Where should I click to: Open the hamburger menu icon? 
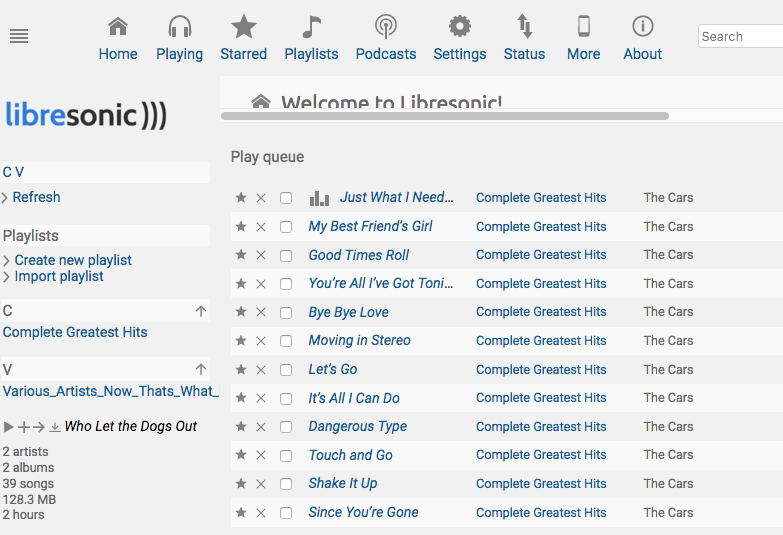pyautogui.click(x=19, y=36)
